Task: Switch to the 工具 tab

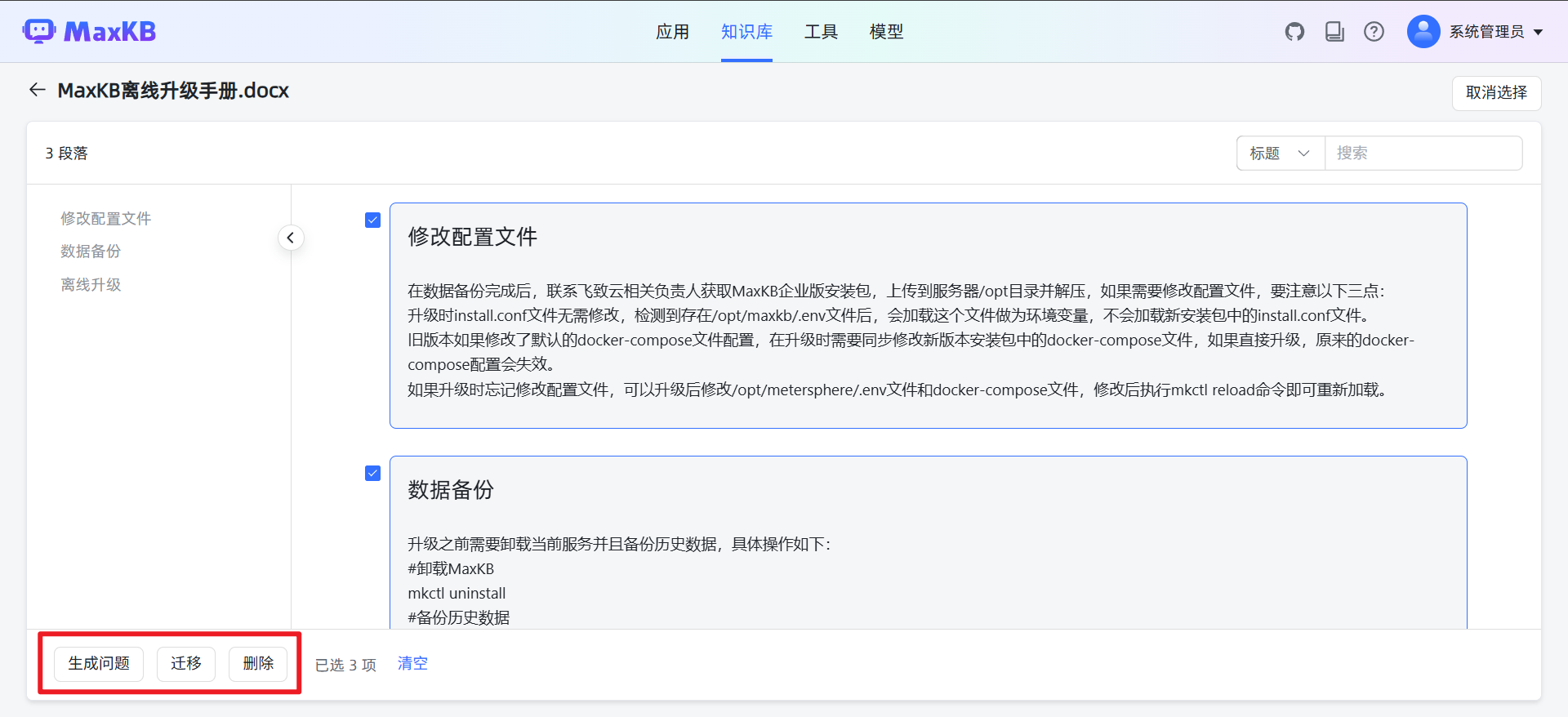Action: [821, 32]
